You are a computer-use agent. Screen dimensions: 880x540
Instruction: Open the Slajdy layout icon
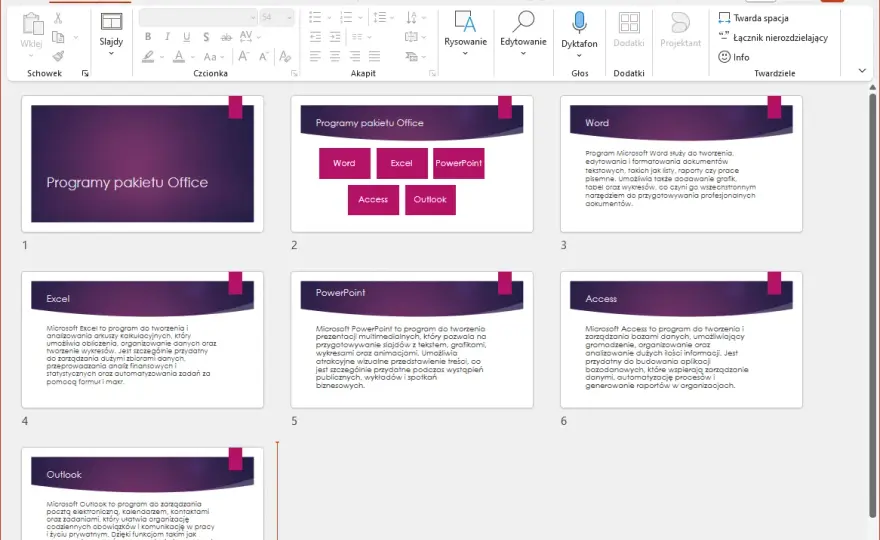[111, 22]
